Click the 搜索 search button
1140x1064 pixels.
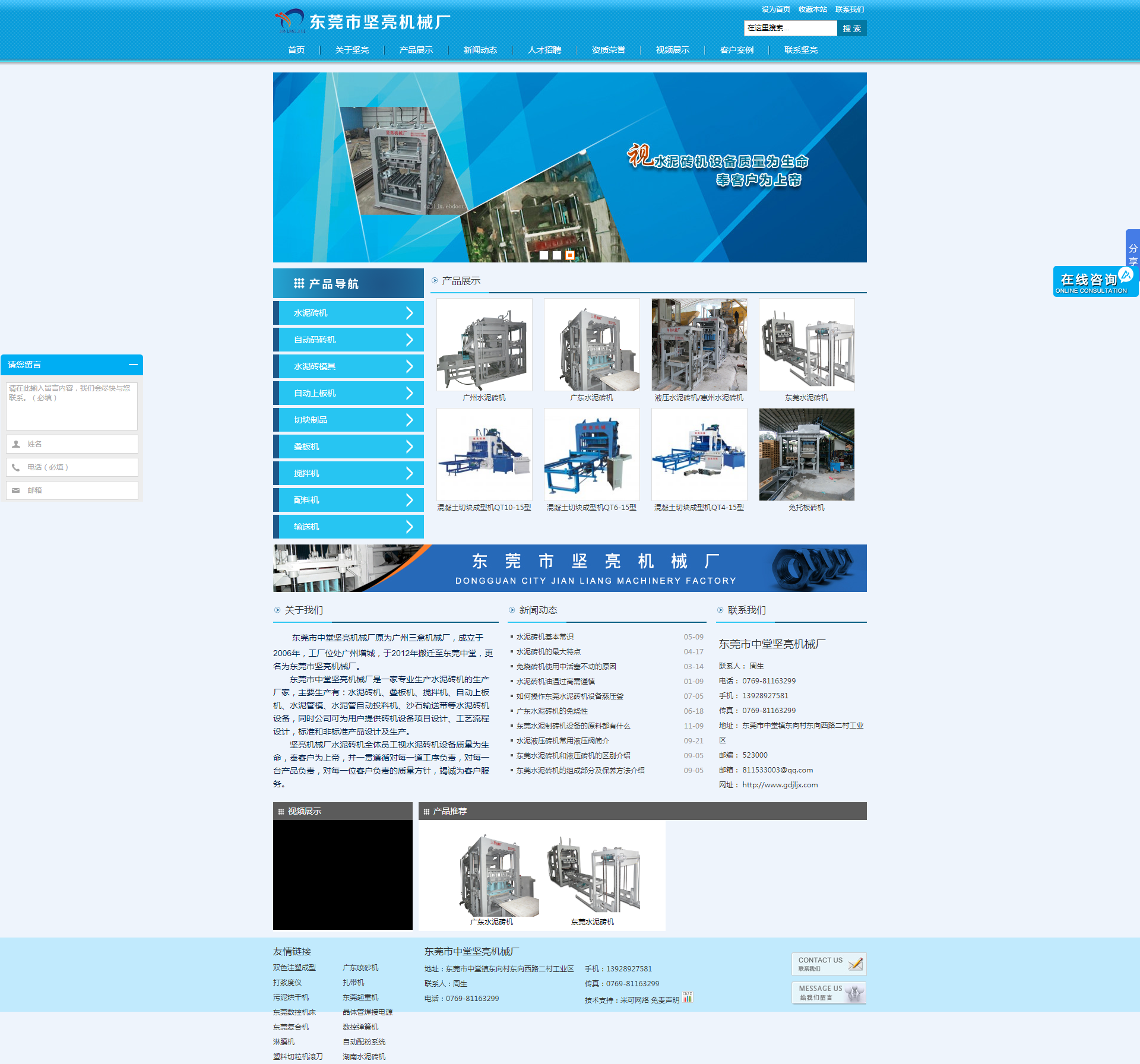pos(851,28)
